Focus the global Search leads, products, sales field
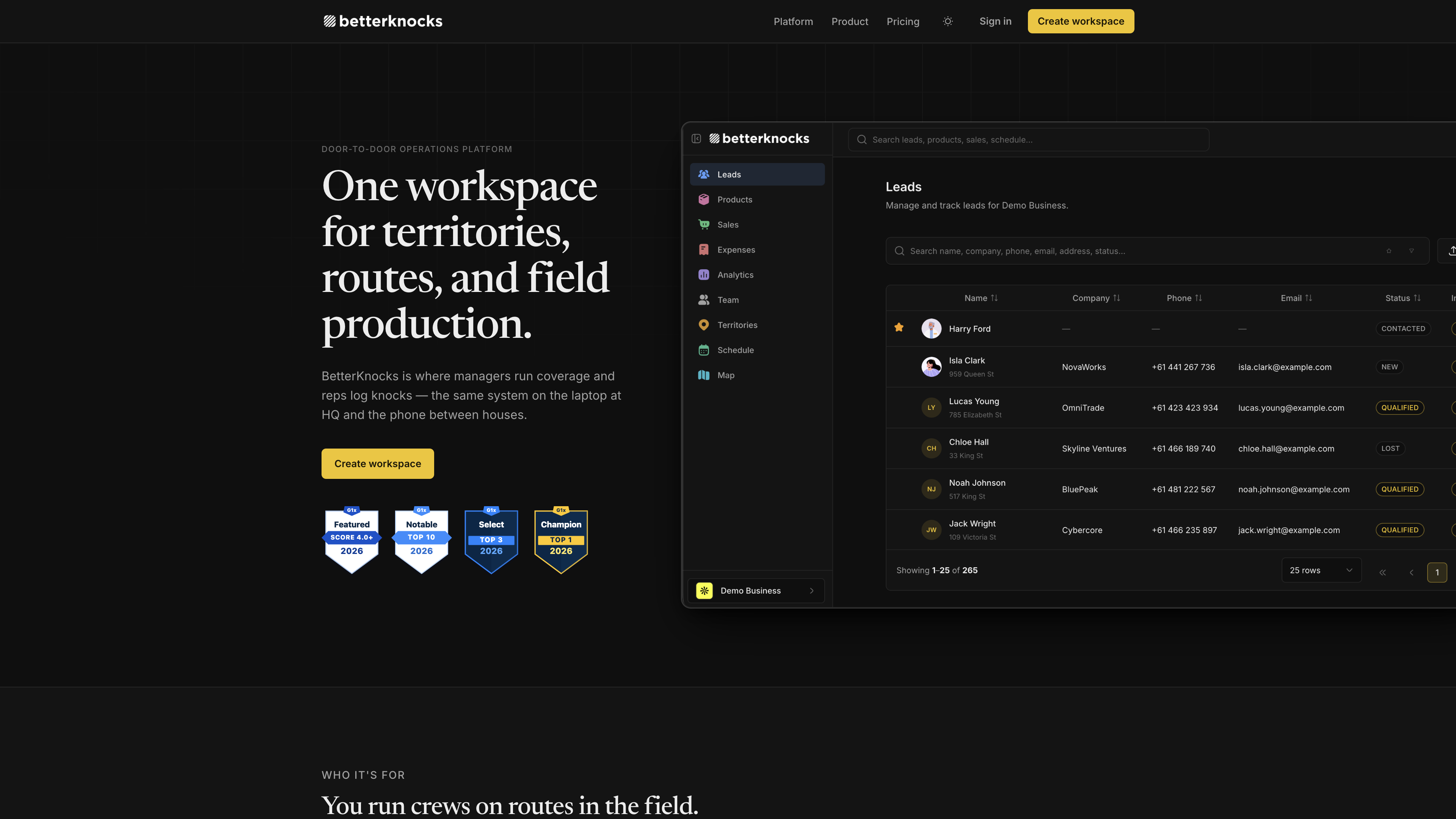The image size is (1456, 819). 1028,140
